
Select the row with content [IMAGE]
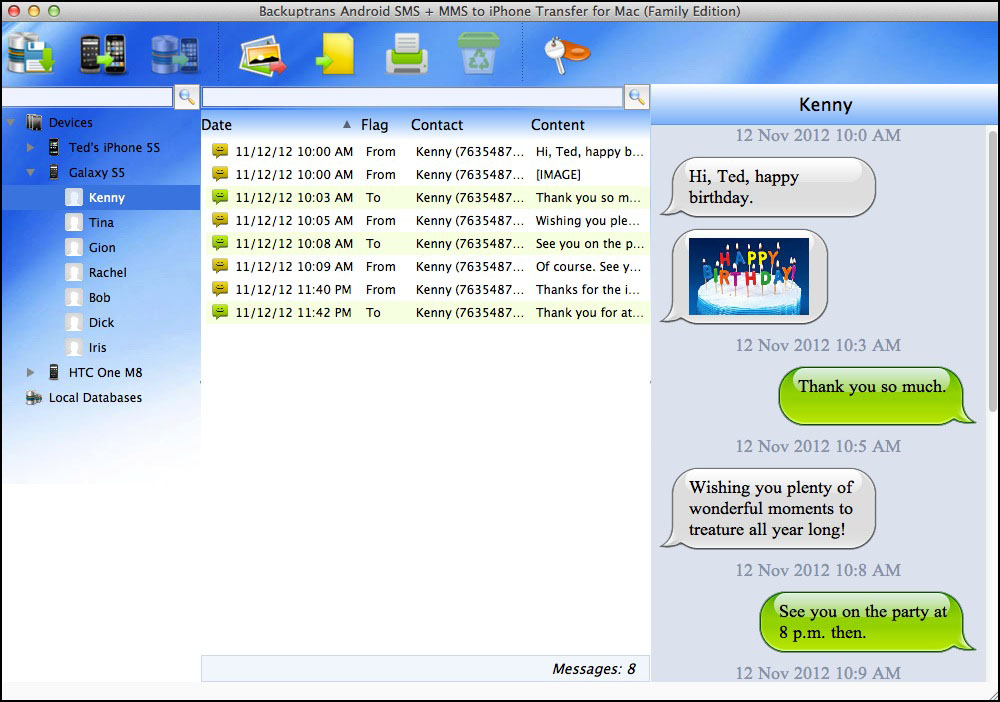coord(427,175)
